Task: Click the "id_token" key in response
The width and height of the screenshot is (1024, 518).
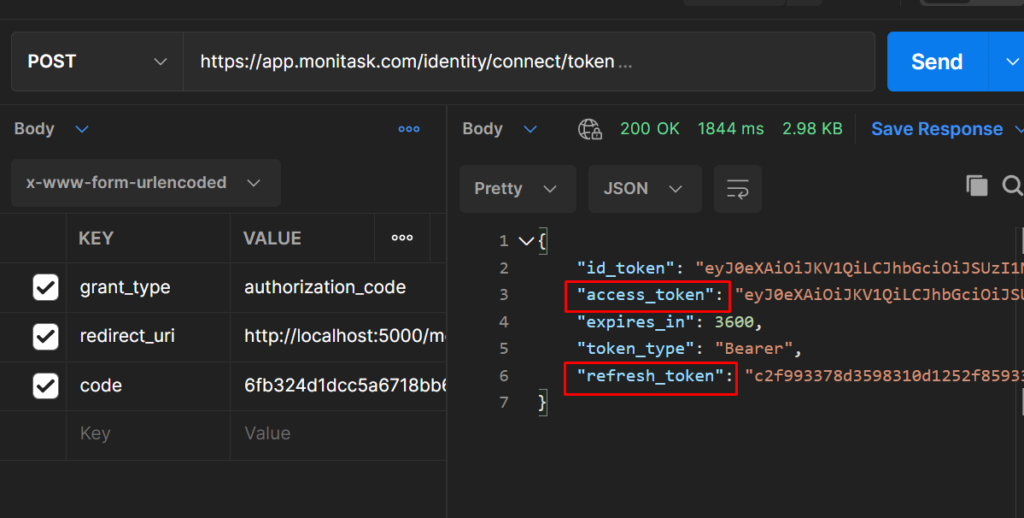Action: coord(626,268)
